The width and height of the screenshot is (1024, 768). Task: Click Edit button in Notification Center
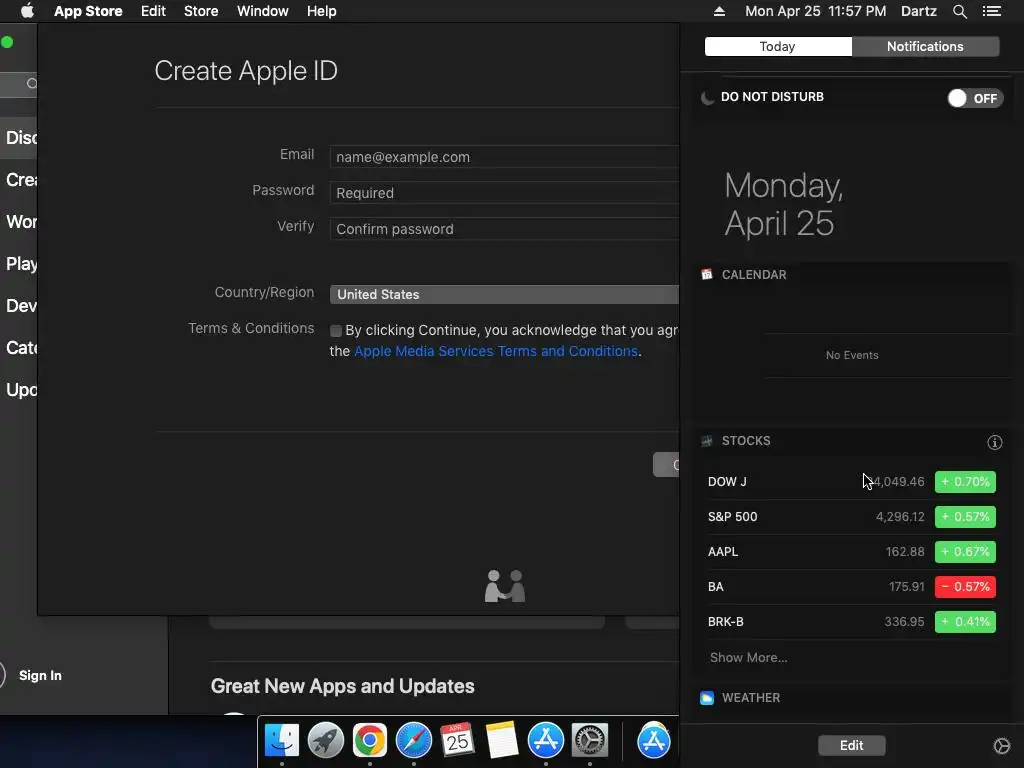tap(852, 745)
